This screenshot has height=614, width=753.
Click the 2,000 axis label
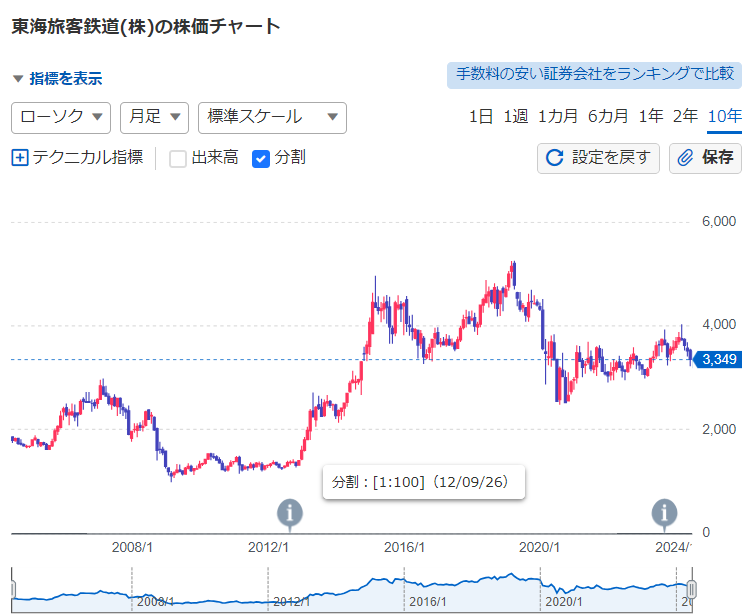tap(719, 429)
